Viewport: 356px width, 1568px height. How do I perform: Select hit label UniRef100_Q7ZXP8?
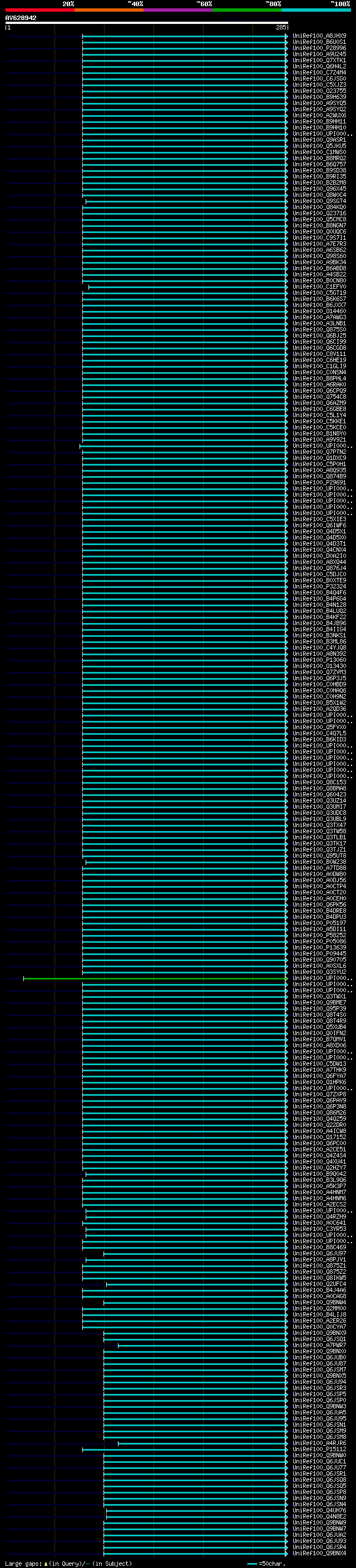(319, 1095)
